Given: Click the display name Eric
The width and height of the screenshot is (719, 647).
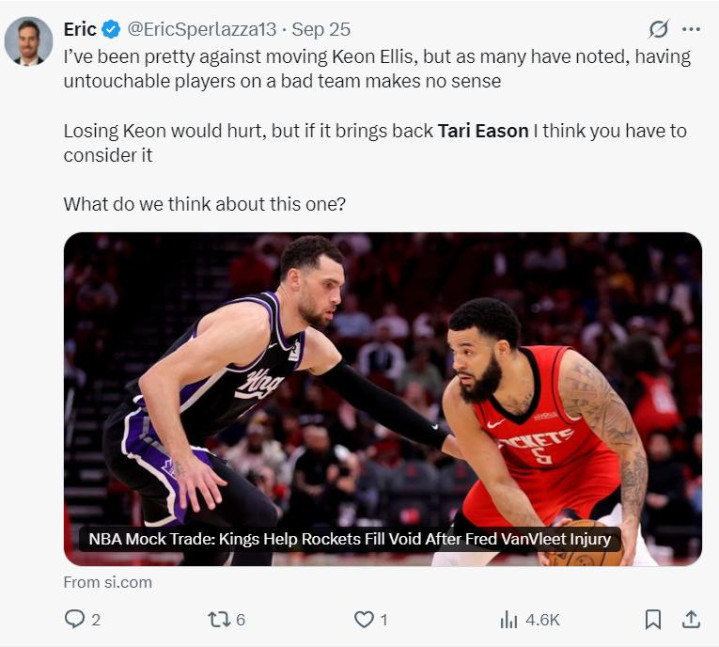Looking at the screenshot, I should [x=80, y=29].
